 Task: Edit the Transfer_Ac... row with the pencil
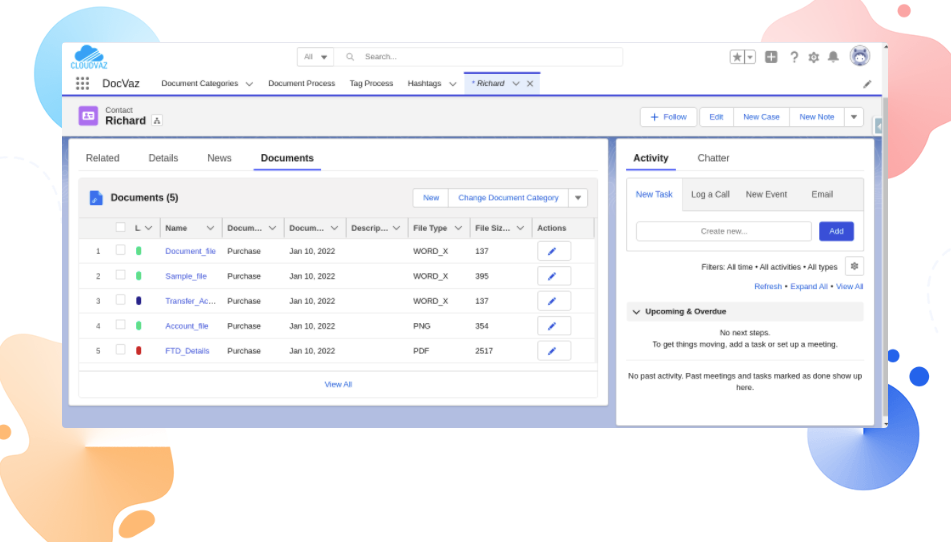pos(554,301)
